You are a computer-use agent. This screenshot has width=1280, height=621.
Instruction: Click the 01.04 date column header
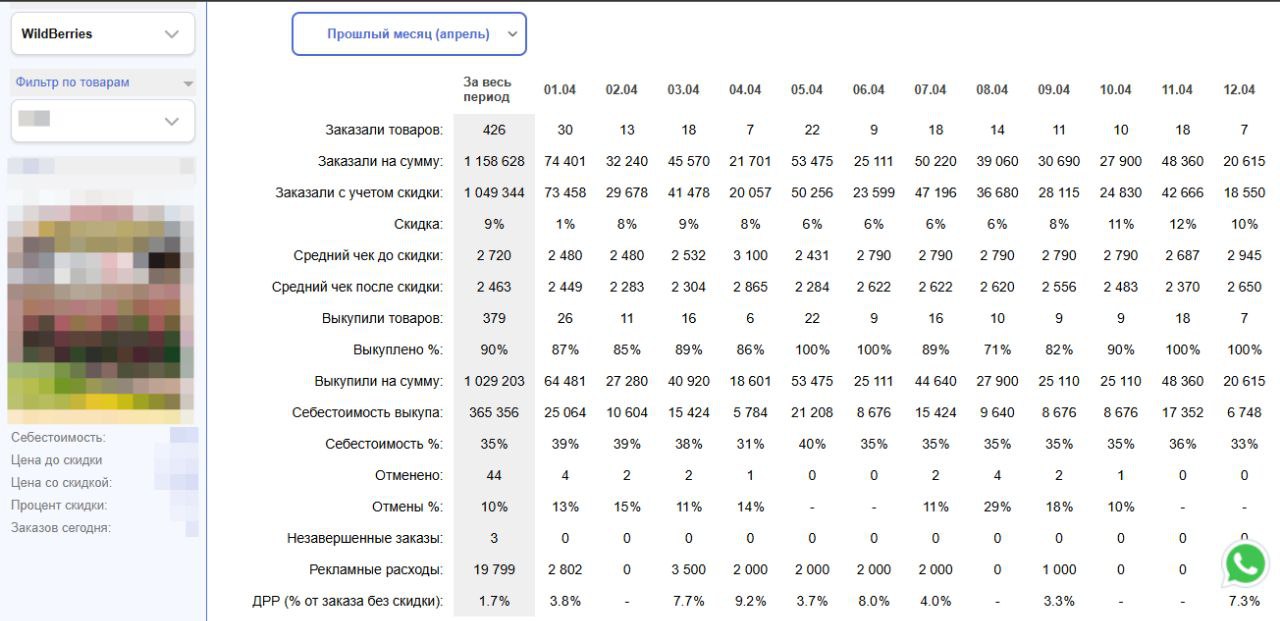tap(560, 90)
